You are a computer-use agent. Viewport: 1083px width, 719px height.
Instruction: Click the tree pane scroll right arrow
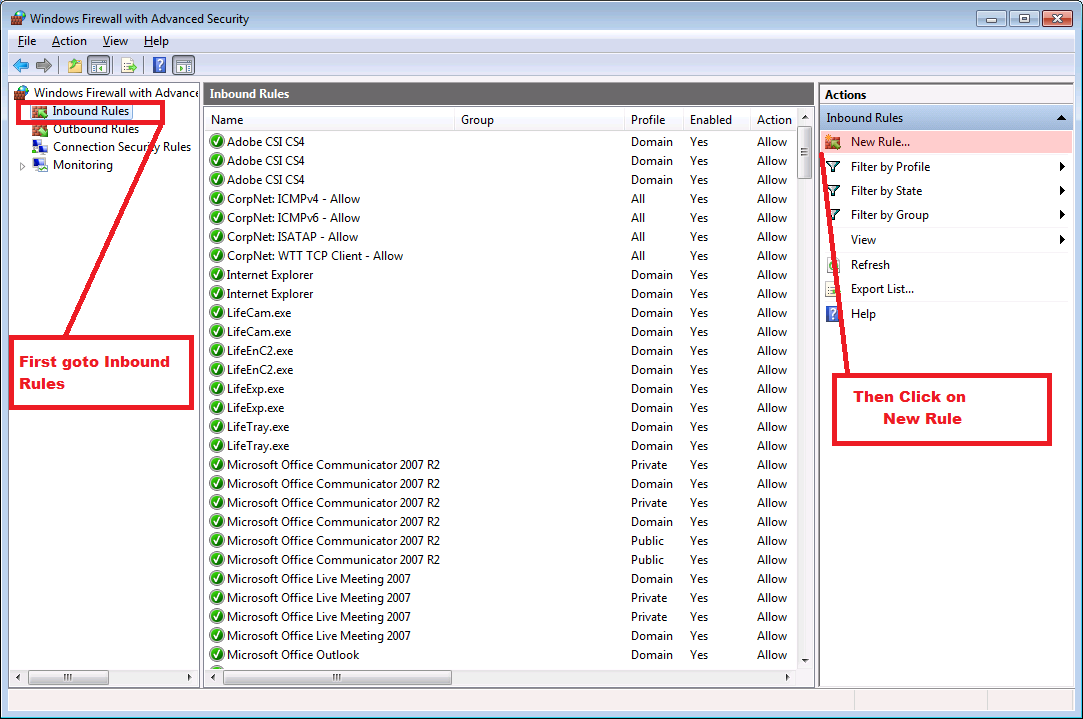click(189, 678)
